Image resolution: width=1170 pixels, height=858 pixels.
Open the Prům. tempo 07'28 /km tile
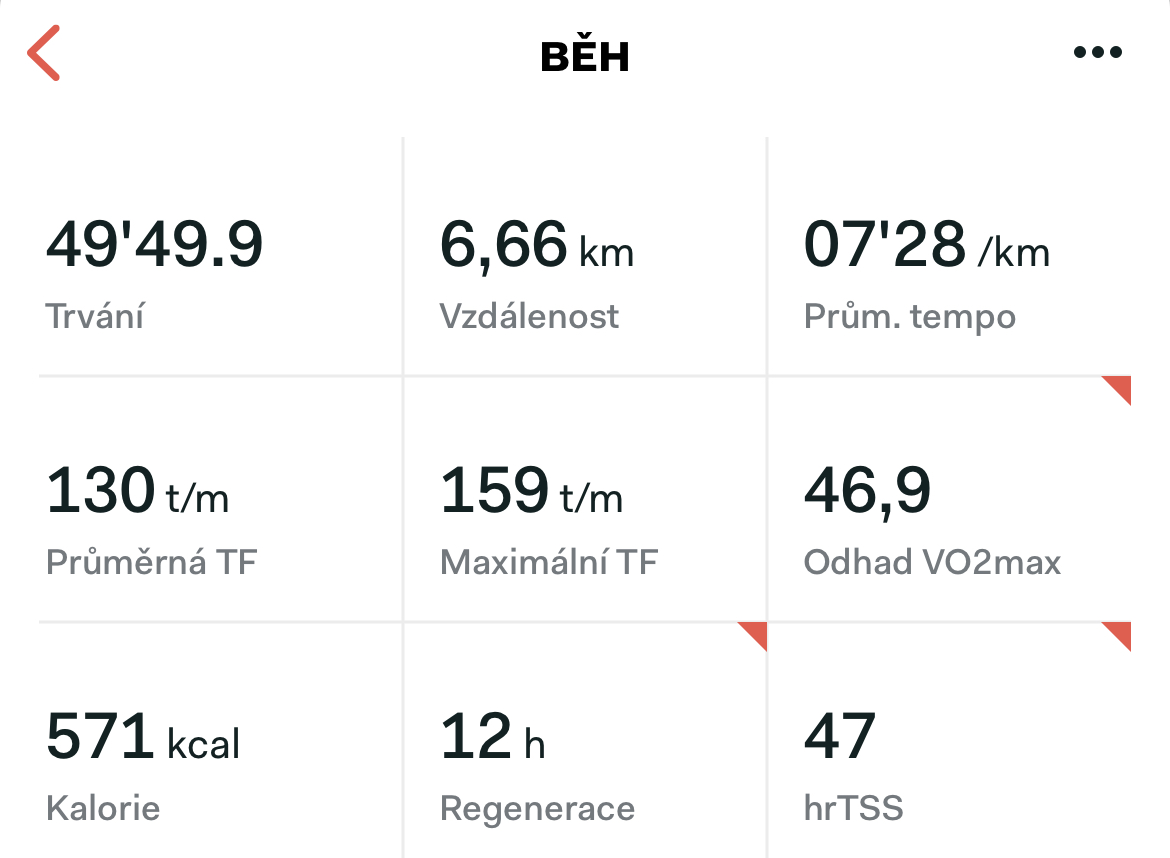[x=949, y=257]
